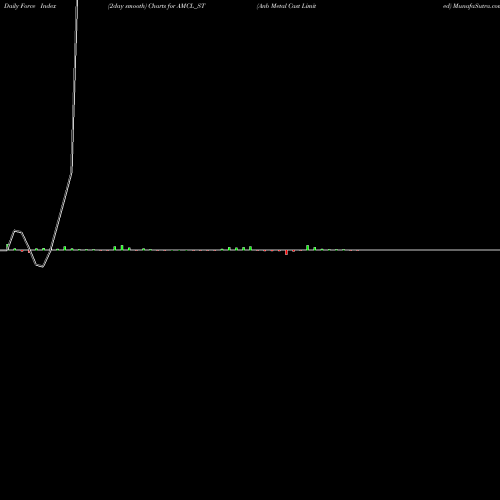Click the 'MunafaSutra.com' text at top right
500x500 pixels.
pyautogui.click(x=476, y=6)
